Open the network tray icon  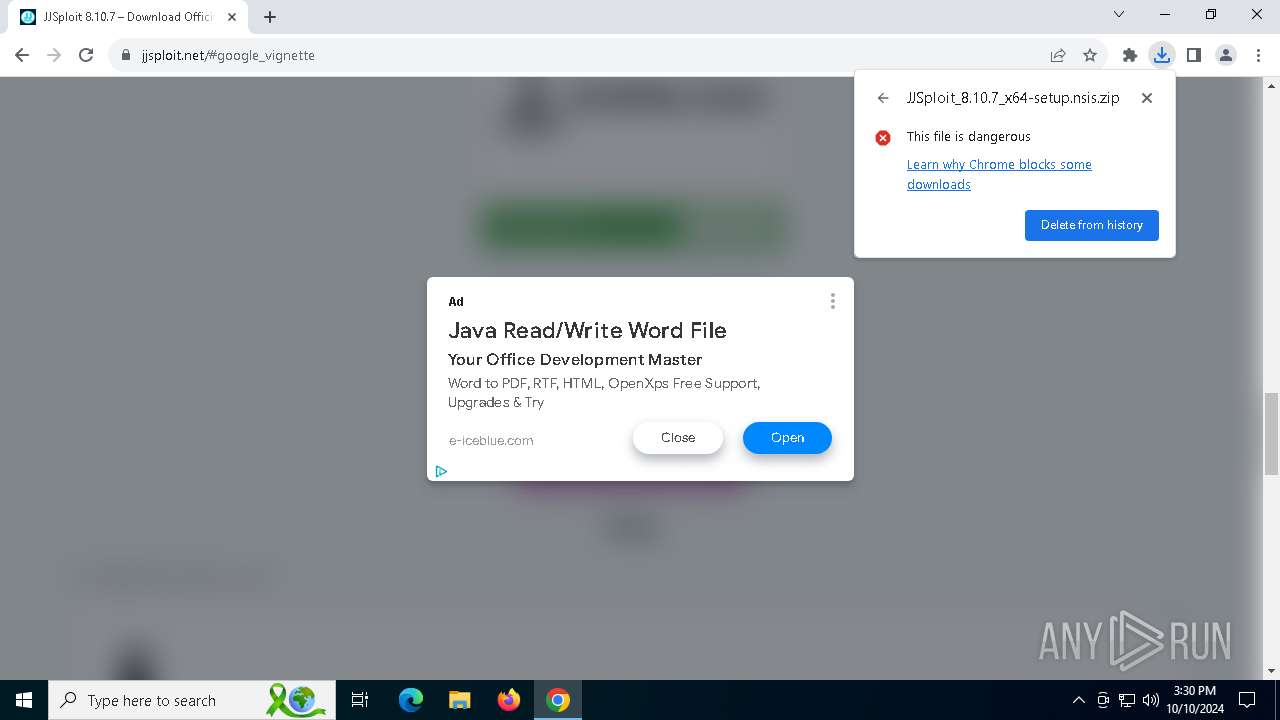point(1127,700)
